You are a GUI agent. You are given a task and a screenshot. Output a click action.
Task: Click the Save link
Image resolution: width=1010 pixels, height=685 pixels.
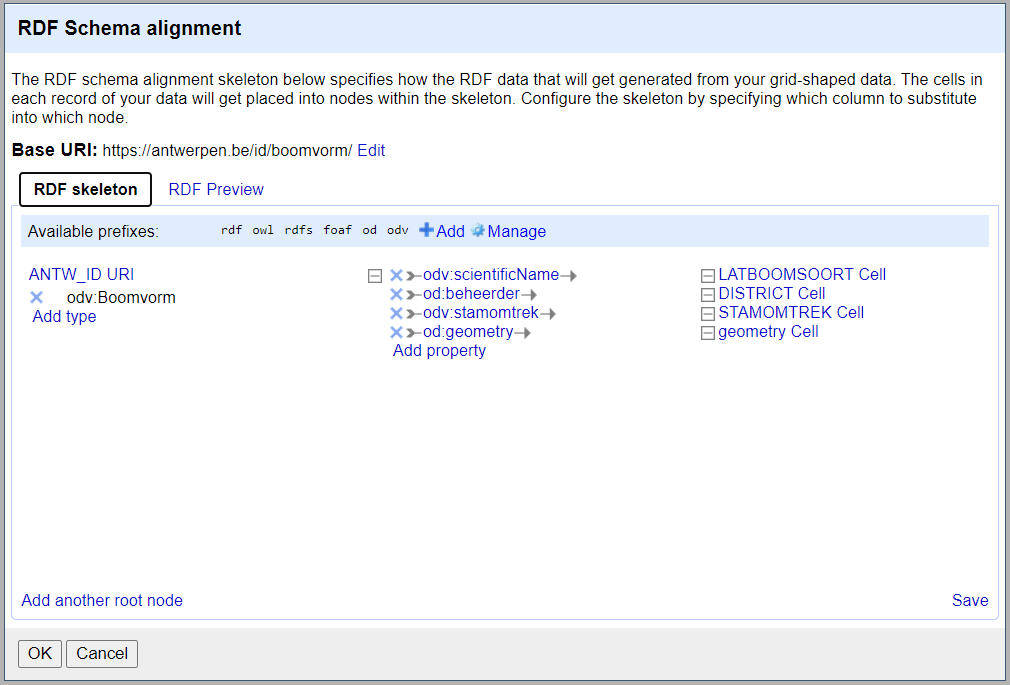969,600
